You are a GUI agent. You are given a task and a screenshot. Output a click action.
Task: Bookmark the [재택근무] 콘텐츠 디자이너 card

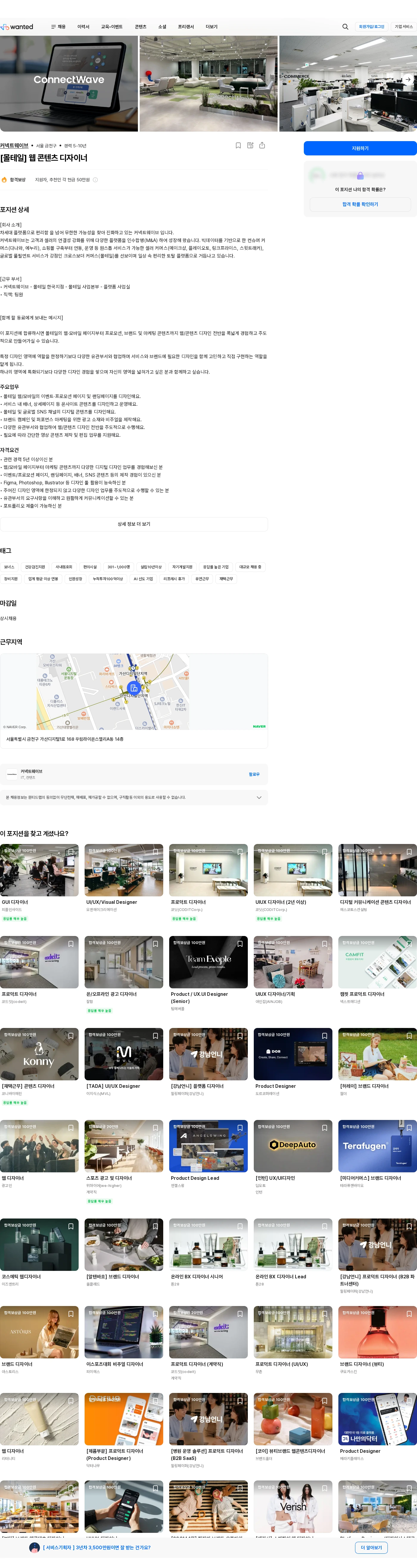(x=71, y=1035)
